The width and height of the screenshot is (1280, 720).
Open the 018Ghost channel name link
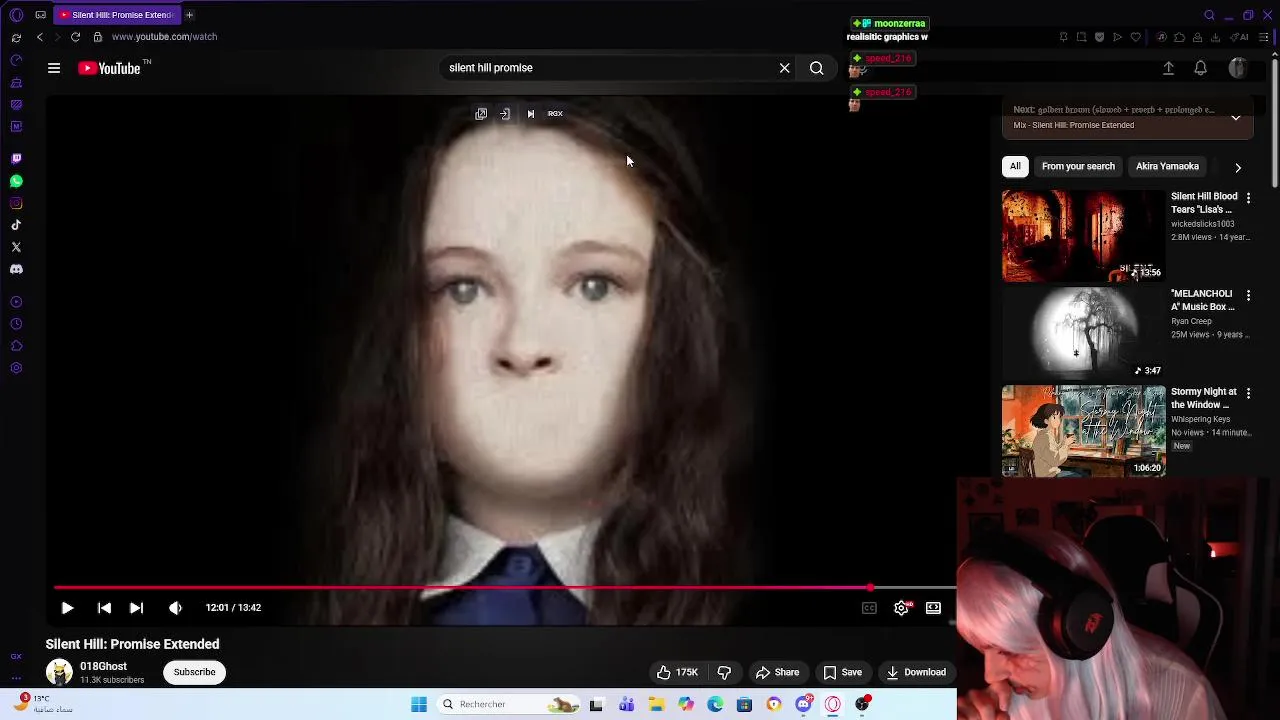coord(104,666)
